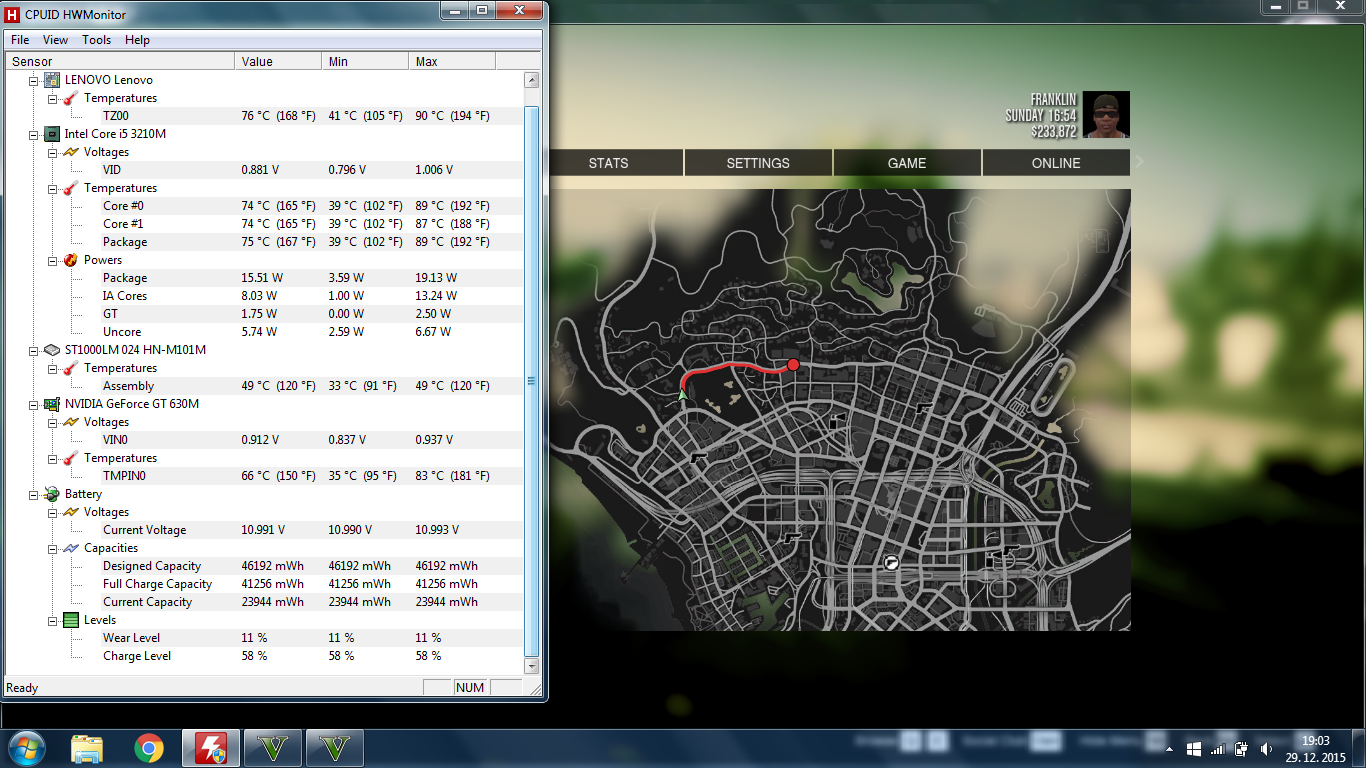Switch to the SETTINGS tab in game menu
Image resolution: width=1366 pixels, height=768 pixels.
tap(758, 163)
